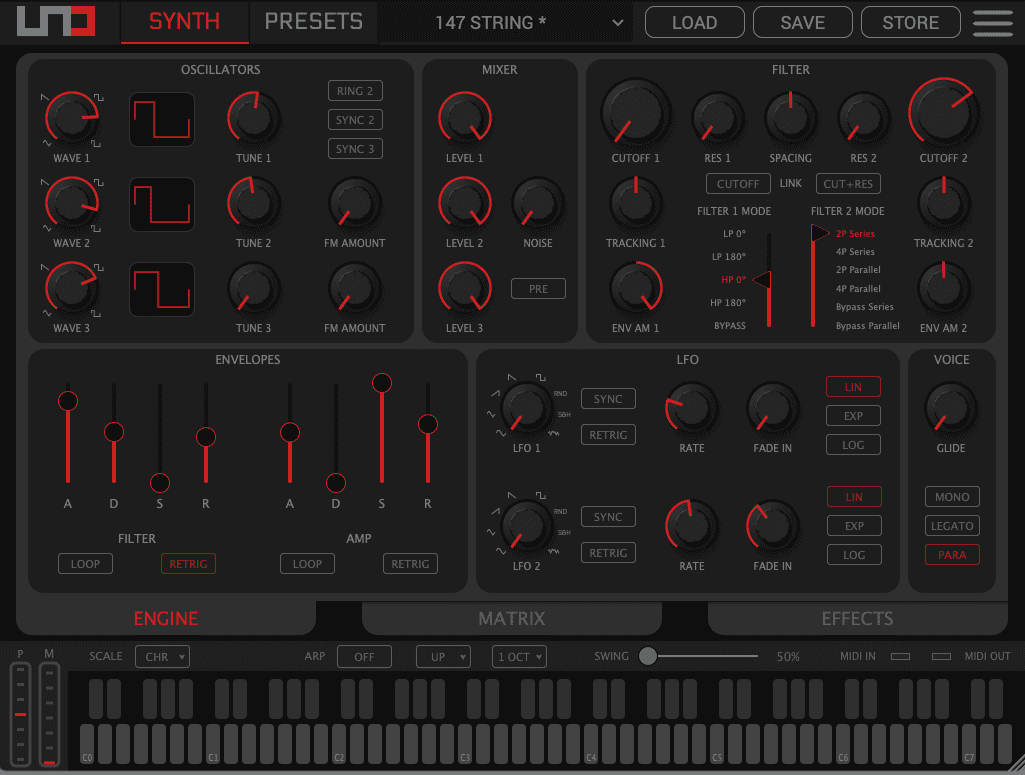This screenshot has width=1025, height=775.
Task: Open the hamburger menu icon
Action: tap(992, 23)
